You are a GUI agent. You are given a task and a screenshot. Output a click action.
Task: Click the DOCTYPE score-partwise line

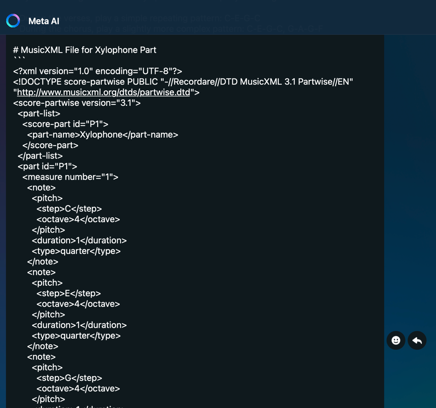click(x=183, y=82)
